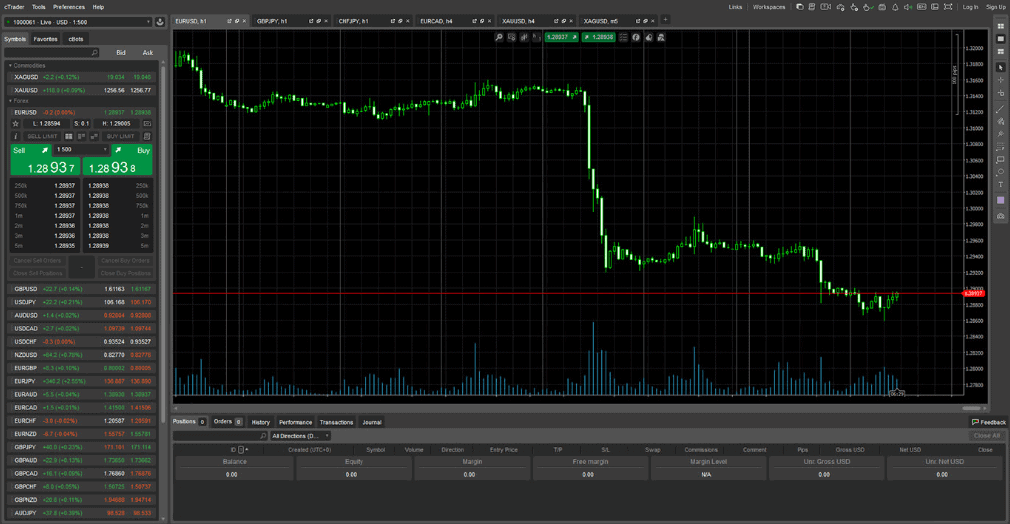Open the alerts bell icon in top bar

(x=895, y=7)
